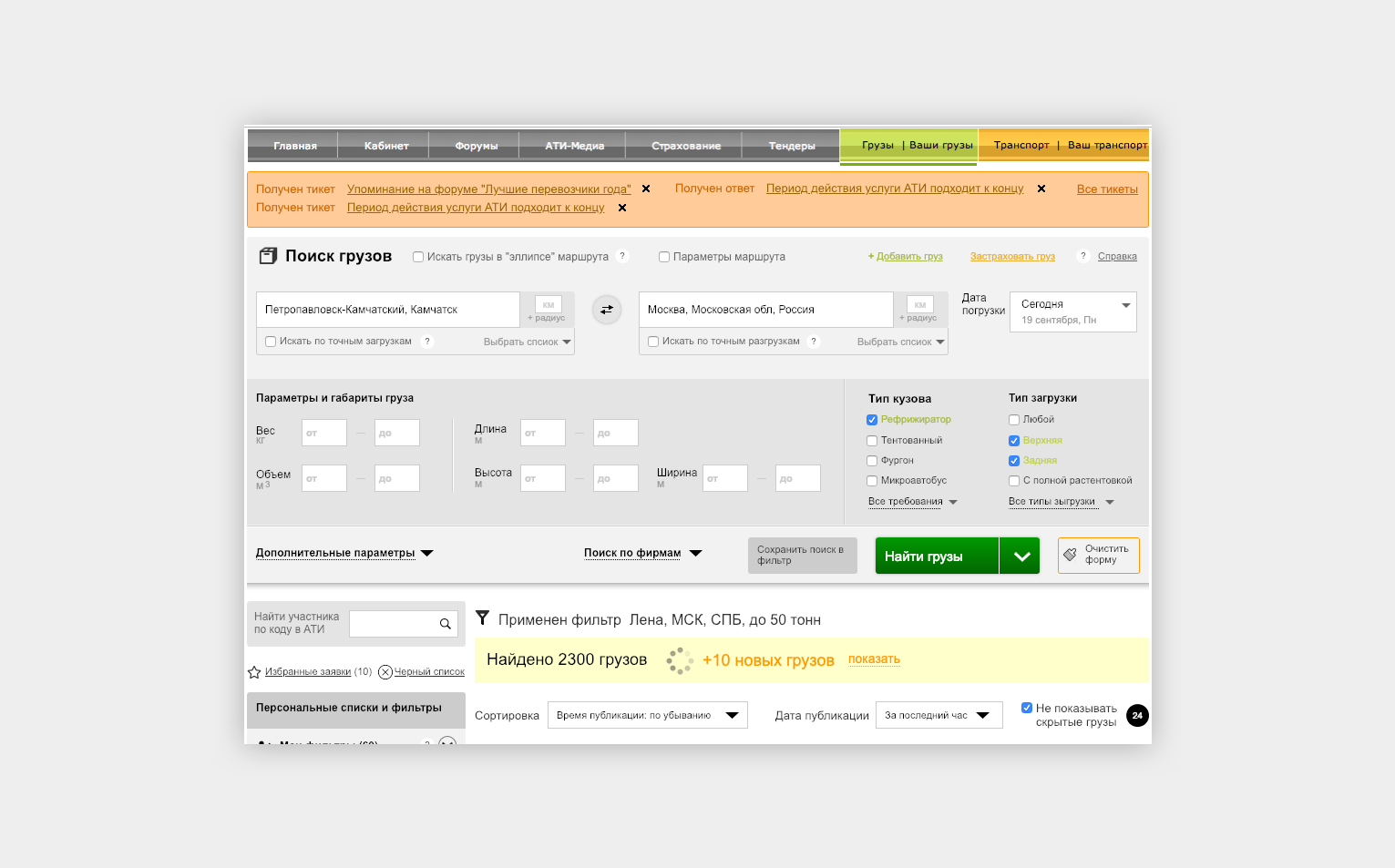Screen dimensions: 1395x868
Task: Expand 'Все требования' body type list
Action: (913, 502)
